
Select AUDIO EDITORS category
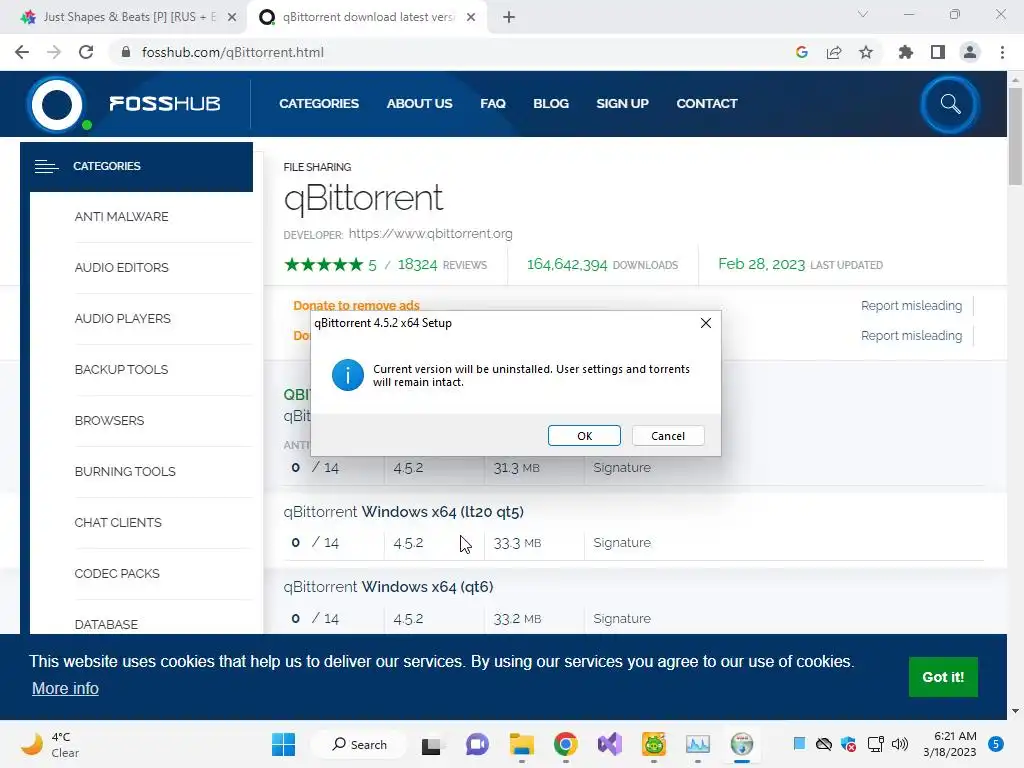121,268
